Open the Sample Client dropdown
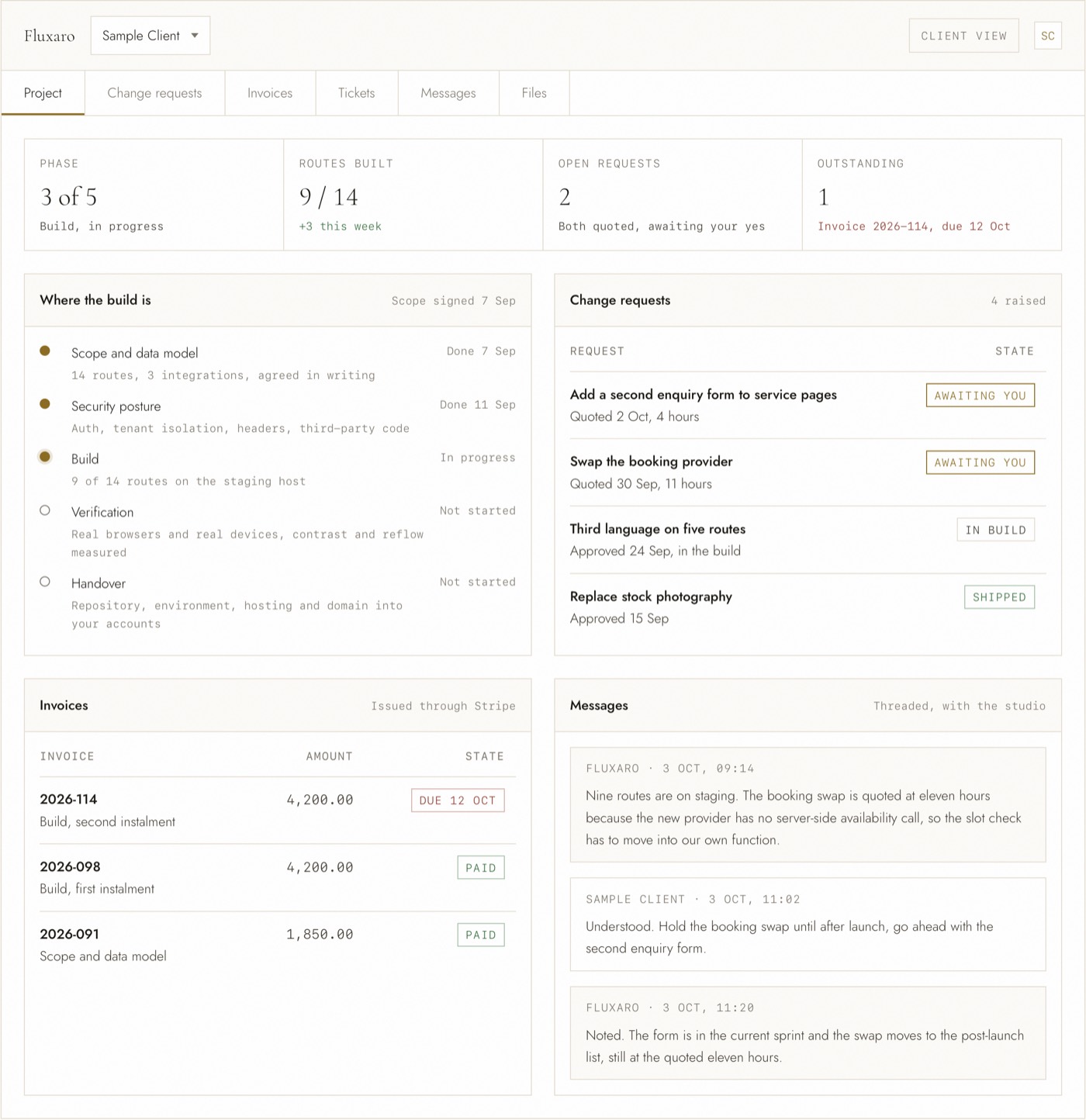The height and width of the screenshot is (1120, 1086). pos(150,36)
